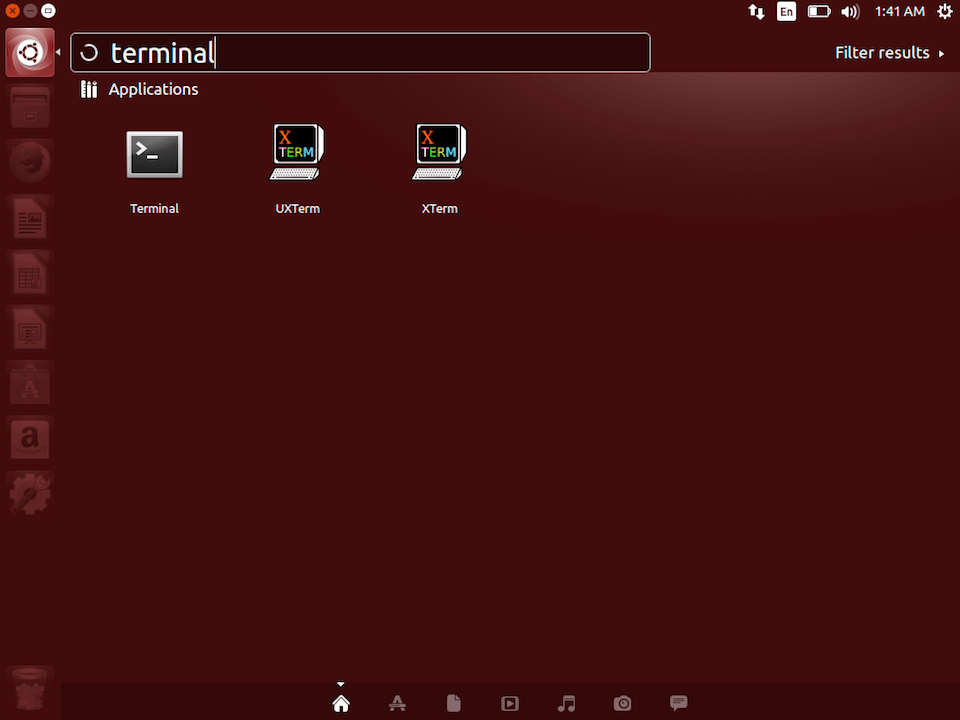Open the Photos lens
Screen dimensions: 960x720
click(x=622, y=703)
